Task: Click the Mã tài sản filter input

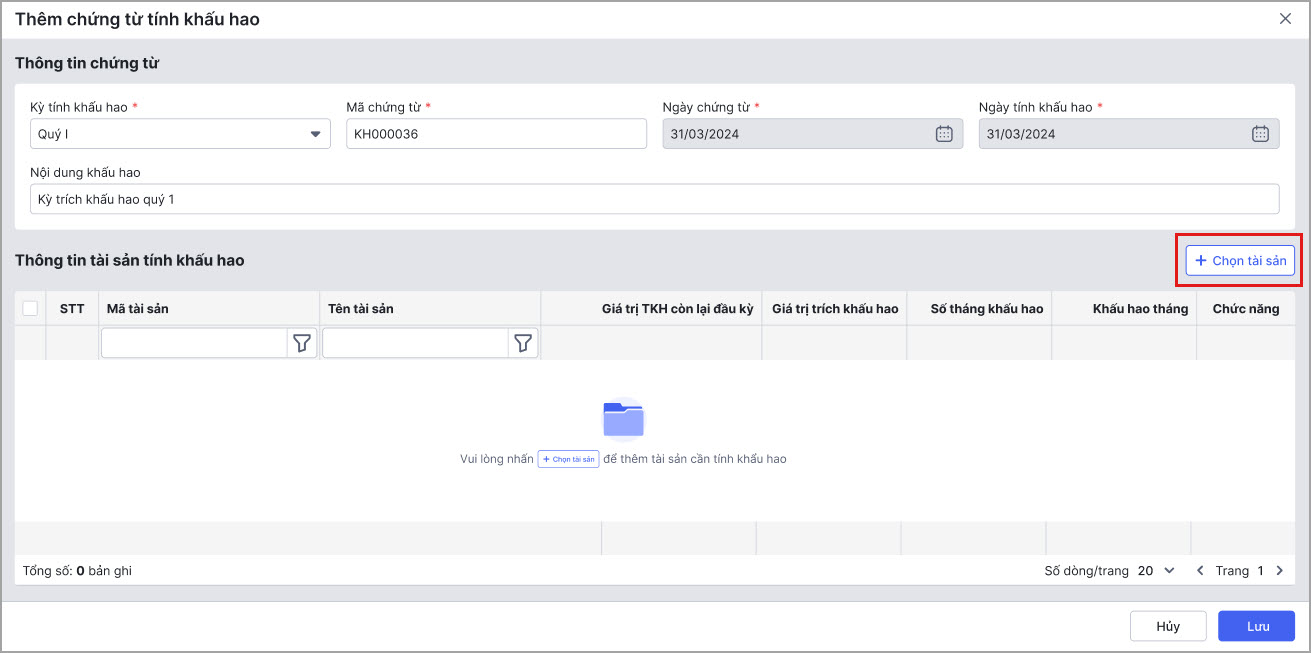Action: pos(194,343)
